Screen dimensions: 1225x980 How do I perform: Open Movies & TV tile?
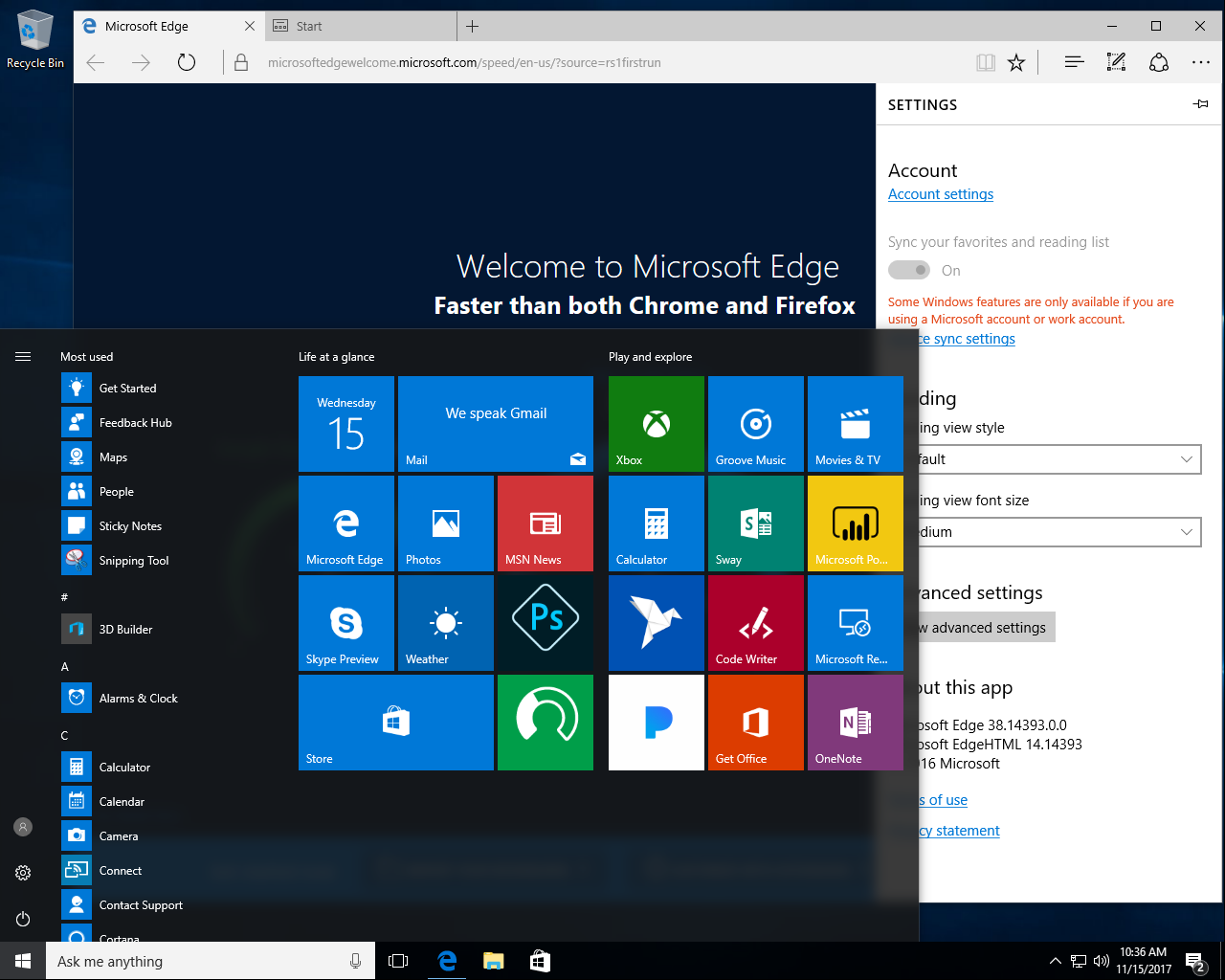(856, 424)
